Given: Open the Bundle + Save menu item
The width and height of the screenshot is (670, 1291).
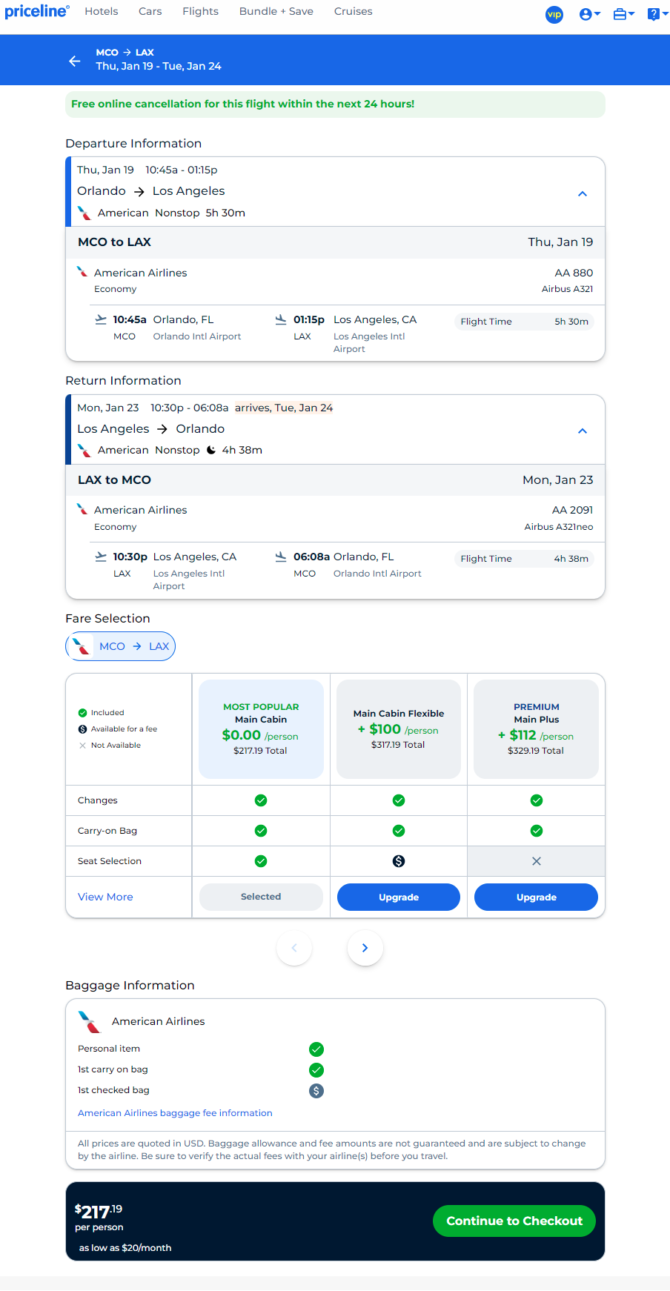Looking at the screenshot, I should pyautogui.click(x=276, y=12).
